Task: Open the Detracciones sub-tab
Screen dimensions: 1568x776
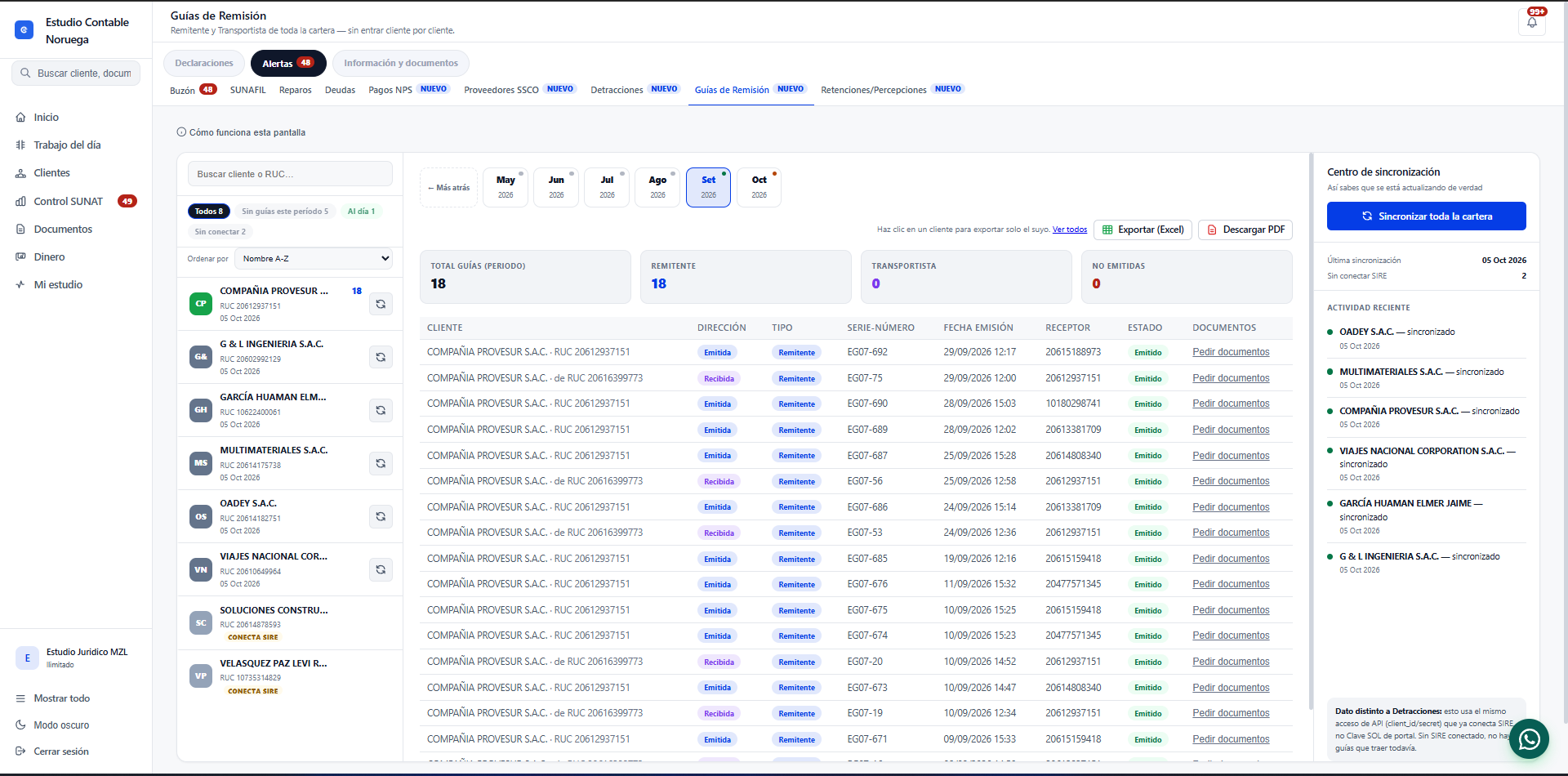Action: tap(635, 90)
